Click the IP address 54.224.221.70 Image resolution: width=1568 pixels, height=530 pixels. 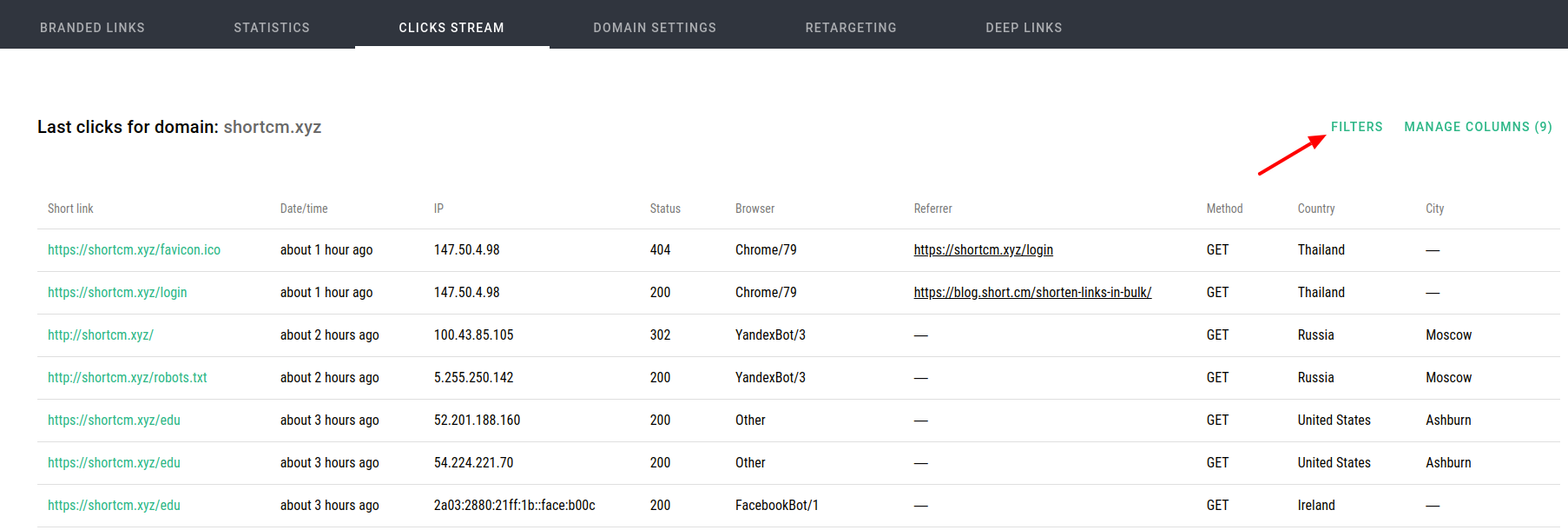pyautogui.click(x=474, y=463)
